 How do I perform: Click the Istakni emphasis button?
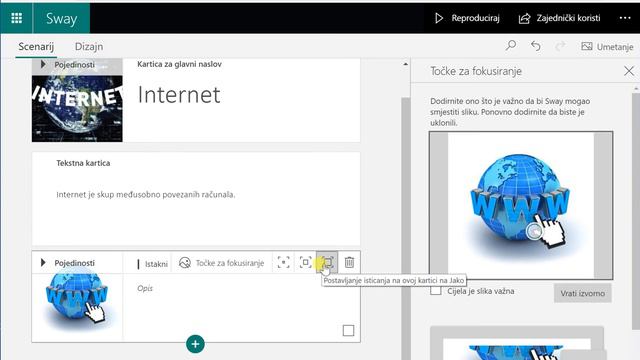152,264
